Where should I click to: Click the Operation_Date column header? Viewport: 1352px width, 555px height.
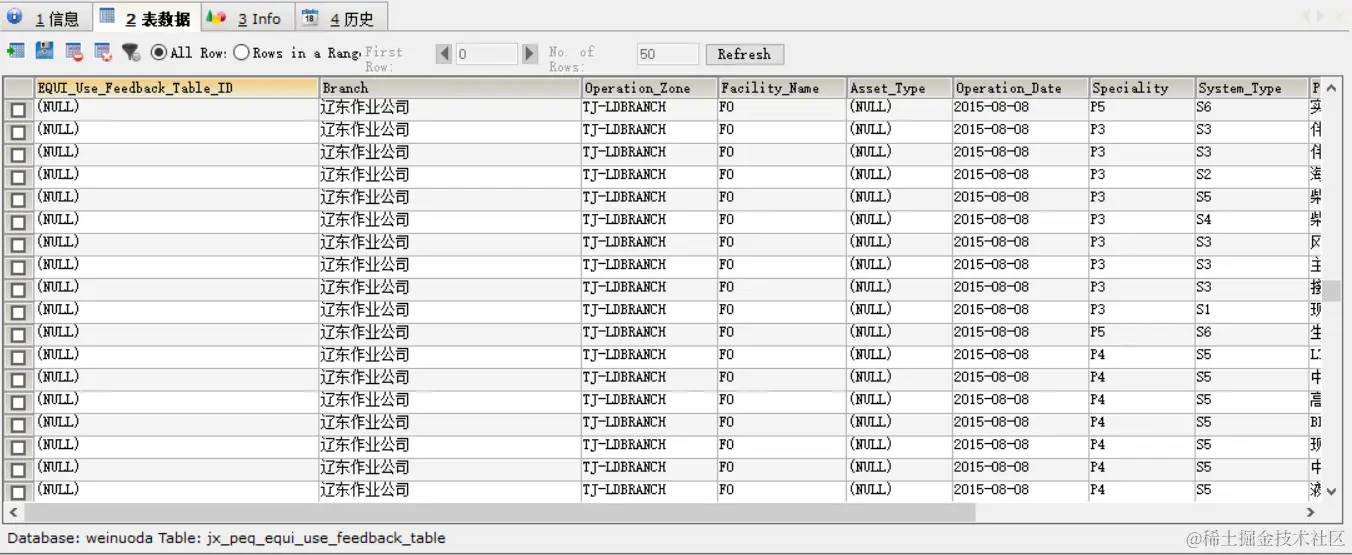1020,88
